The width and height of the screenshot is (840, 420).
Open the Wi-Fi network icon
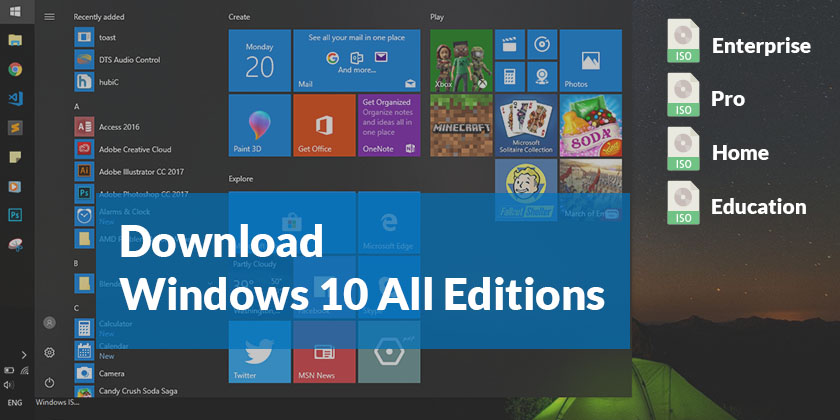tap(25, 370)
